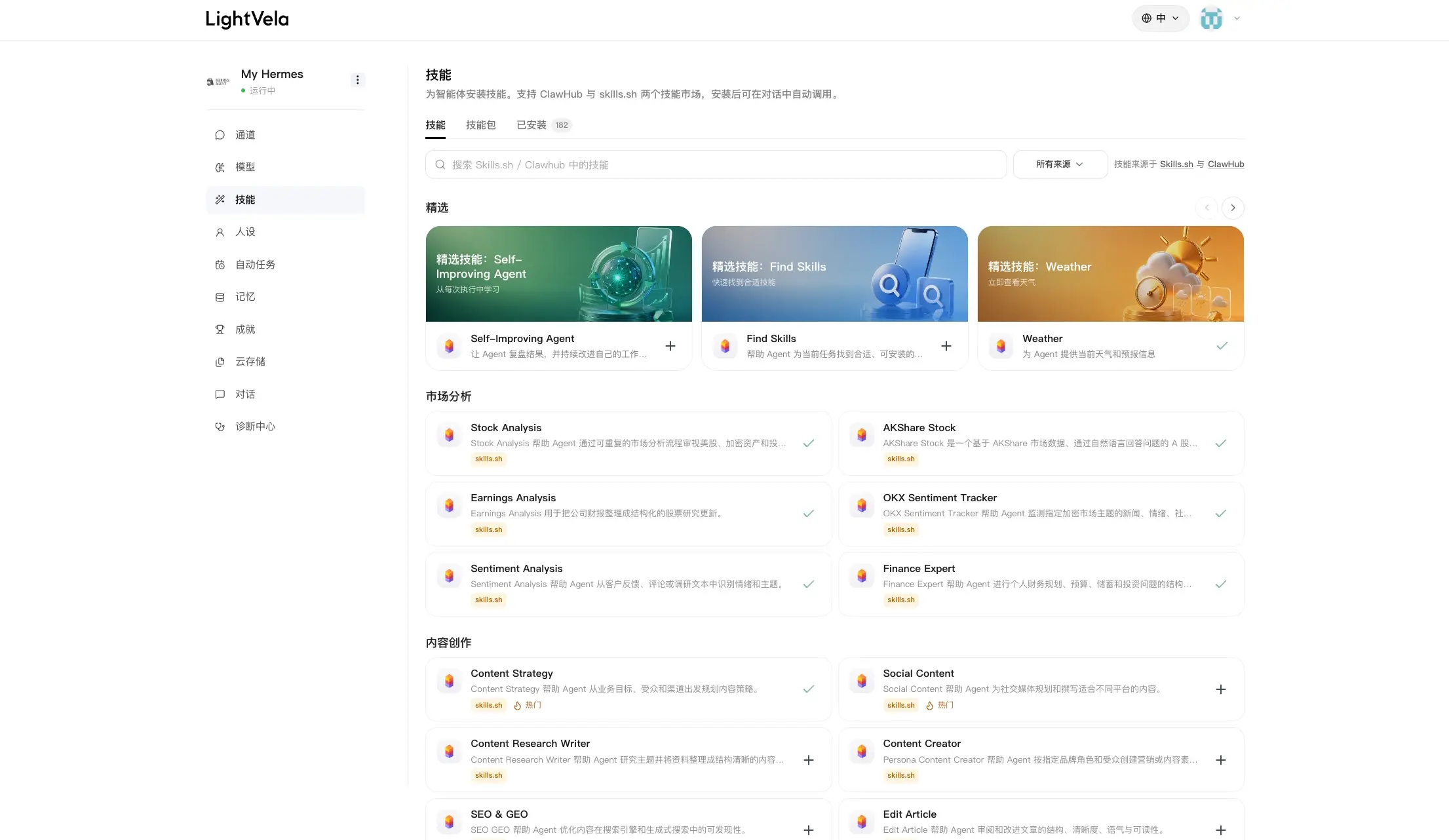Open the 对话 chat icon
The image size is (1449, 840).
220,394
